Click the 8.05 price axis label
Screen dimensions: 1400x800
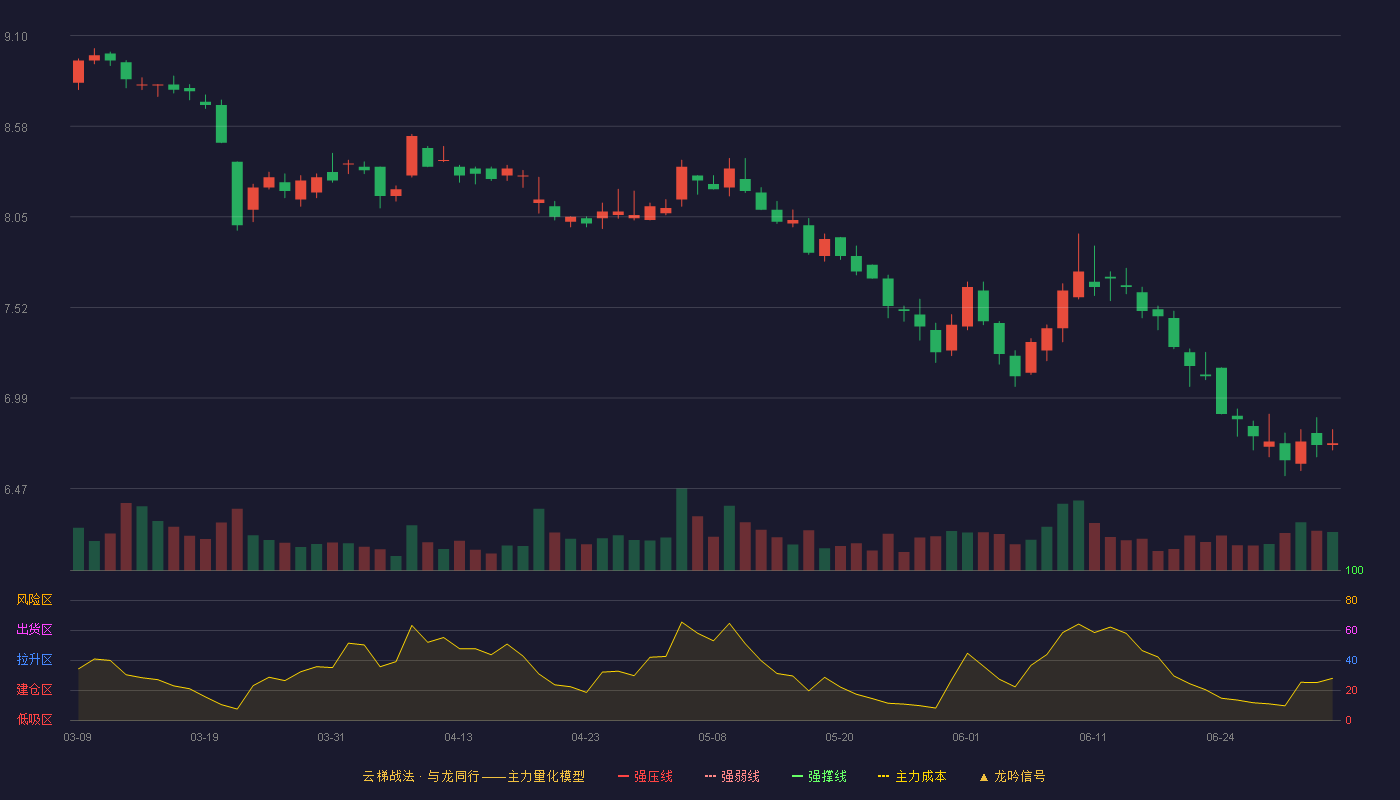pyautogui.click(x=16, y=218)
